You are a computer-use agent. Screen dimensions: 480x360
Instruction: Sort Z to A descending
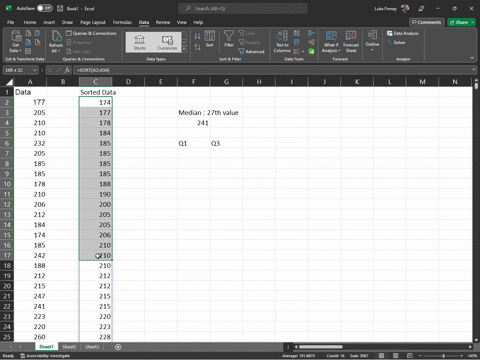click(x=197, y=47)
